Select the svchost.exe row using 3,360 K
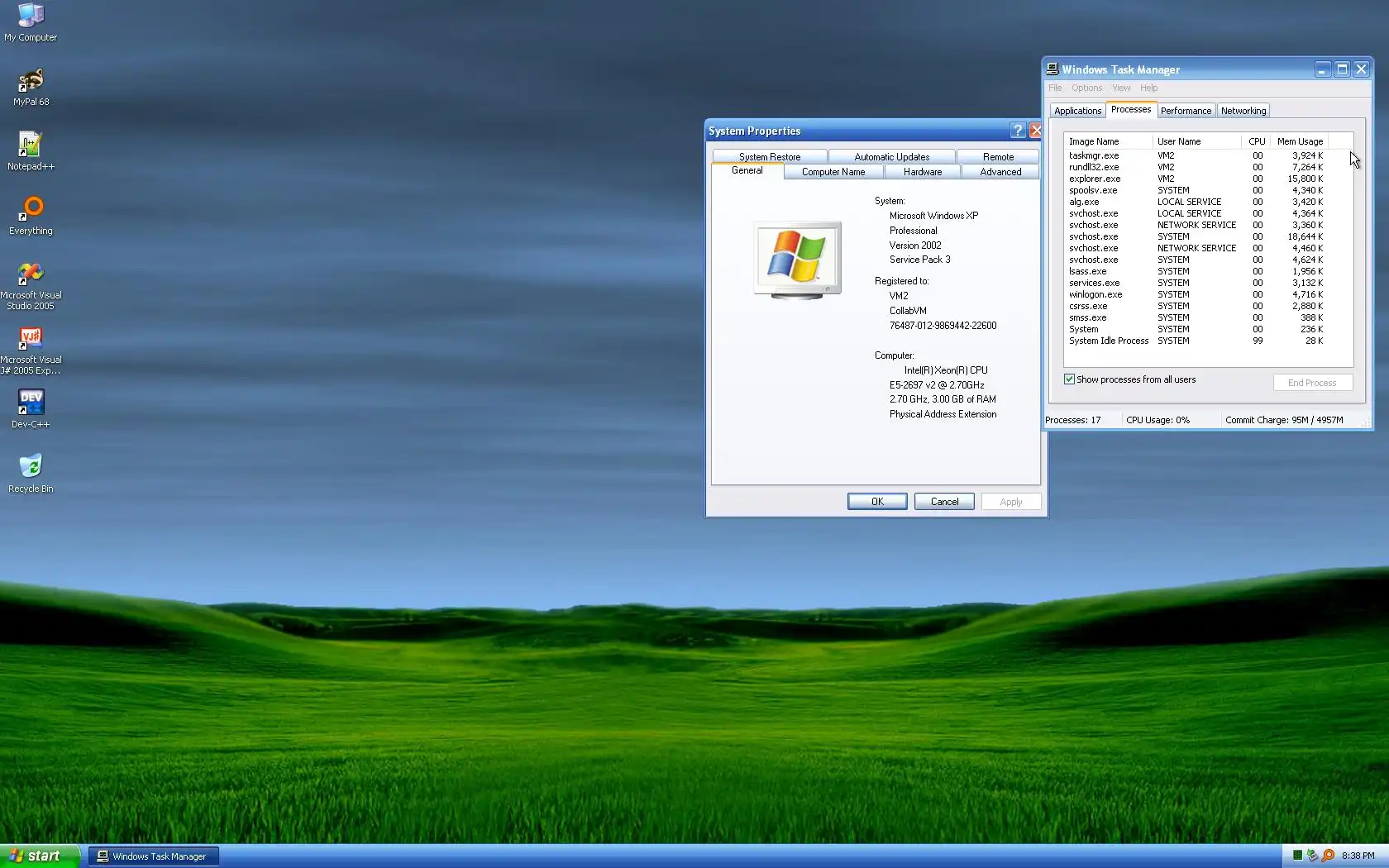The image size is (1389, 868). click(x=1196, y=225)
